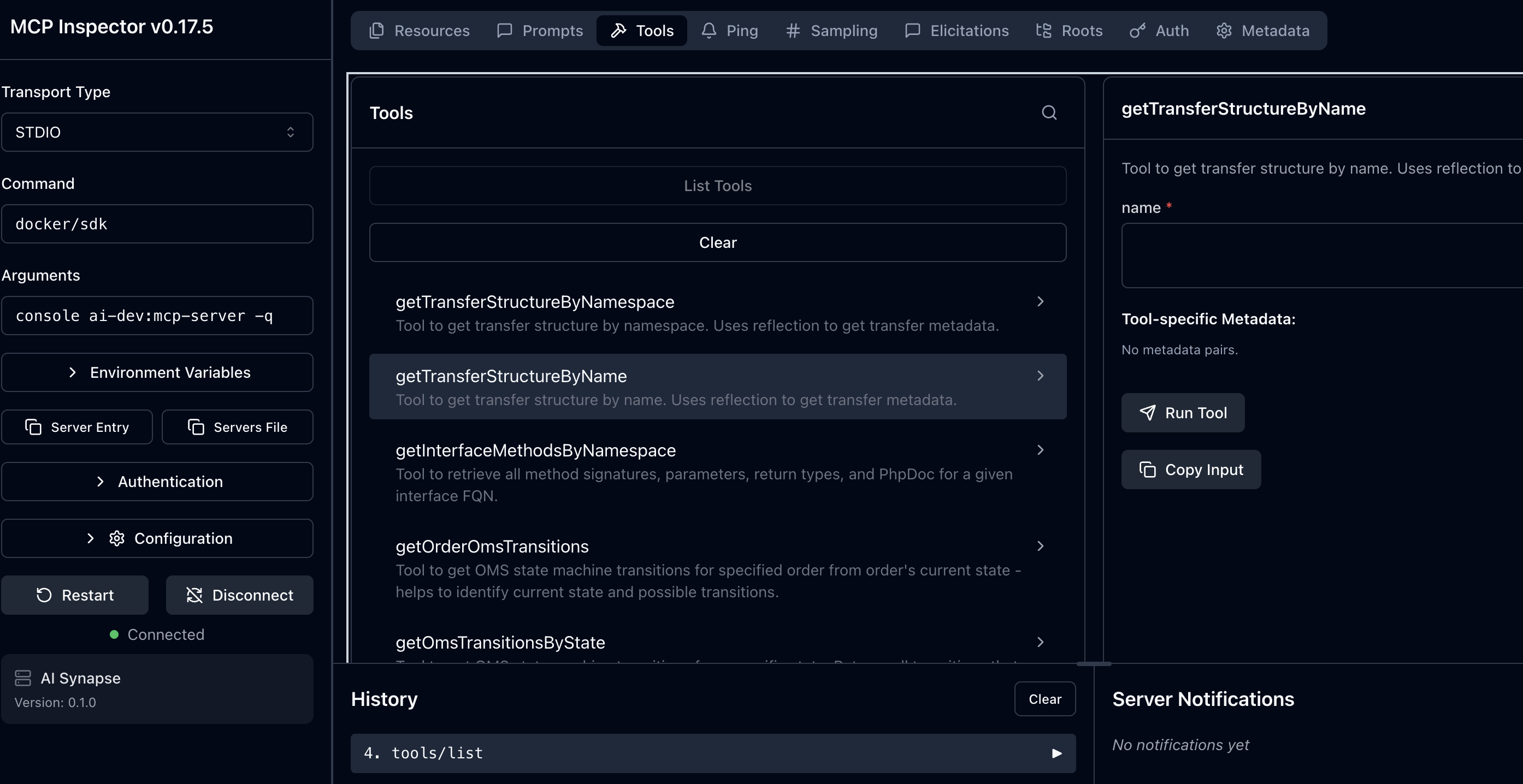Viewport: 1523px width, 784px height.
Task: Clear the History panel
Action: tap(1044, 699)
